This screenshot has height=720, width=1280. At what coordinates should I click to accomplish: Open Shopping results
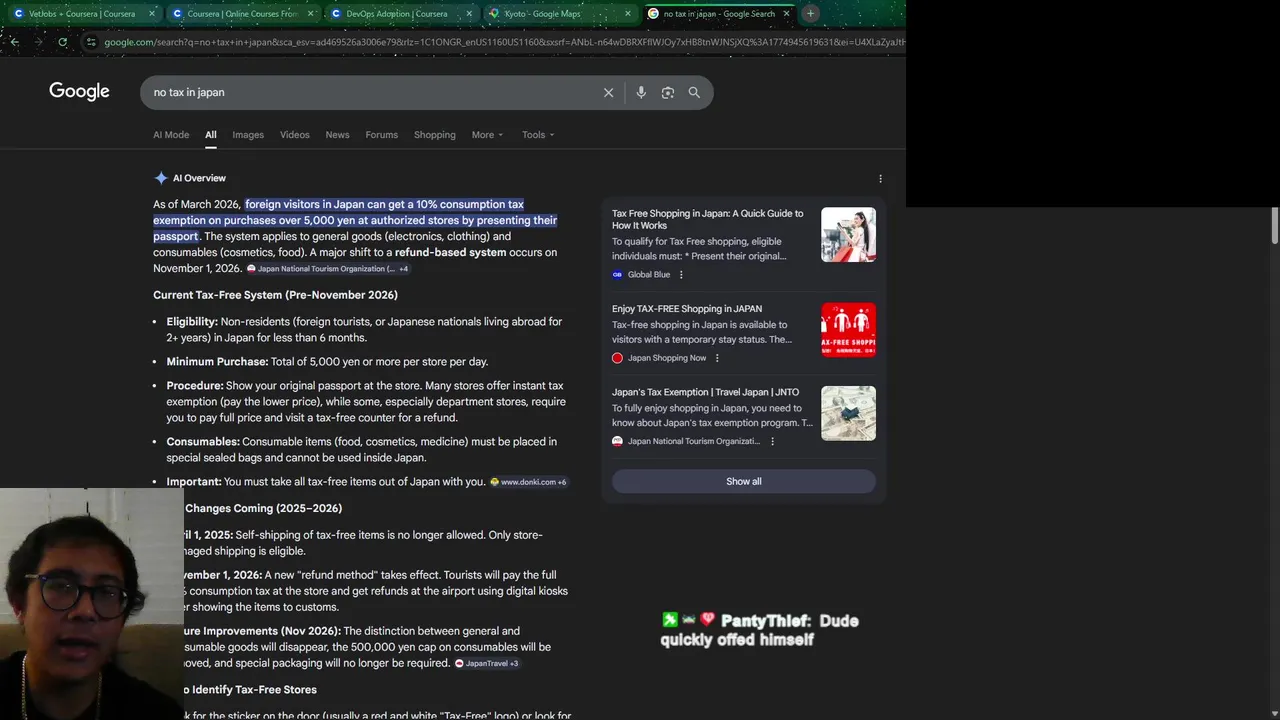tap(435, 135)
